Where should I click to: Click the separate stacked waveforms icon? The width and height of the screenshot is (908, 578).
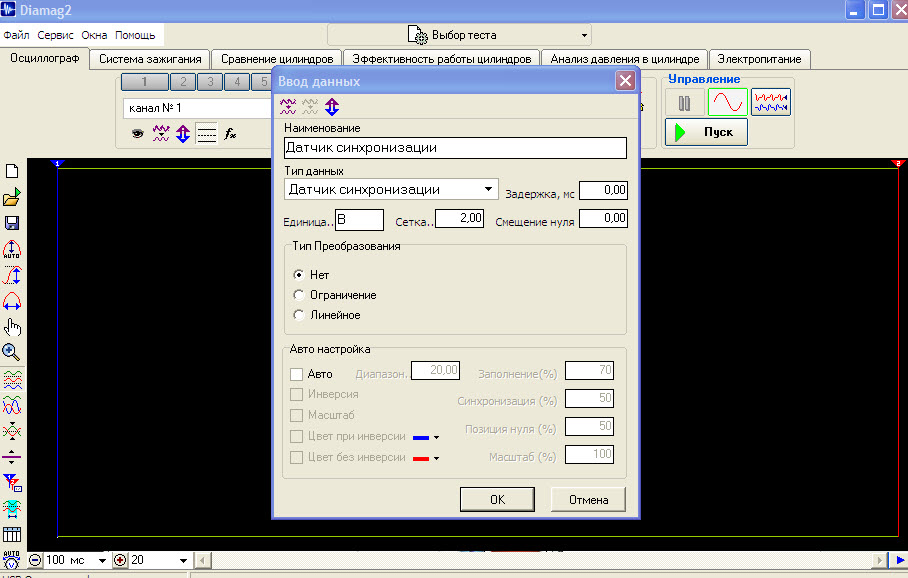12,380
